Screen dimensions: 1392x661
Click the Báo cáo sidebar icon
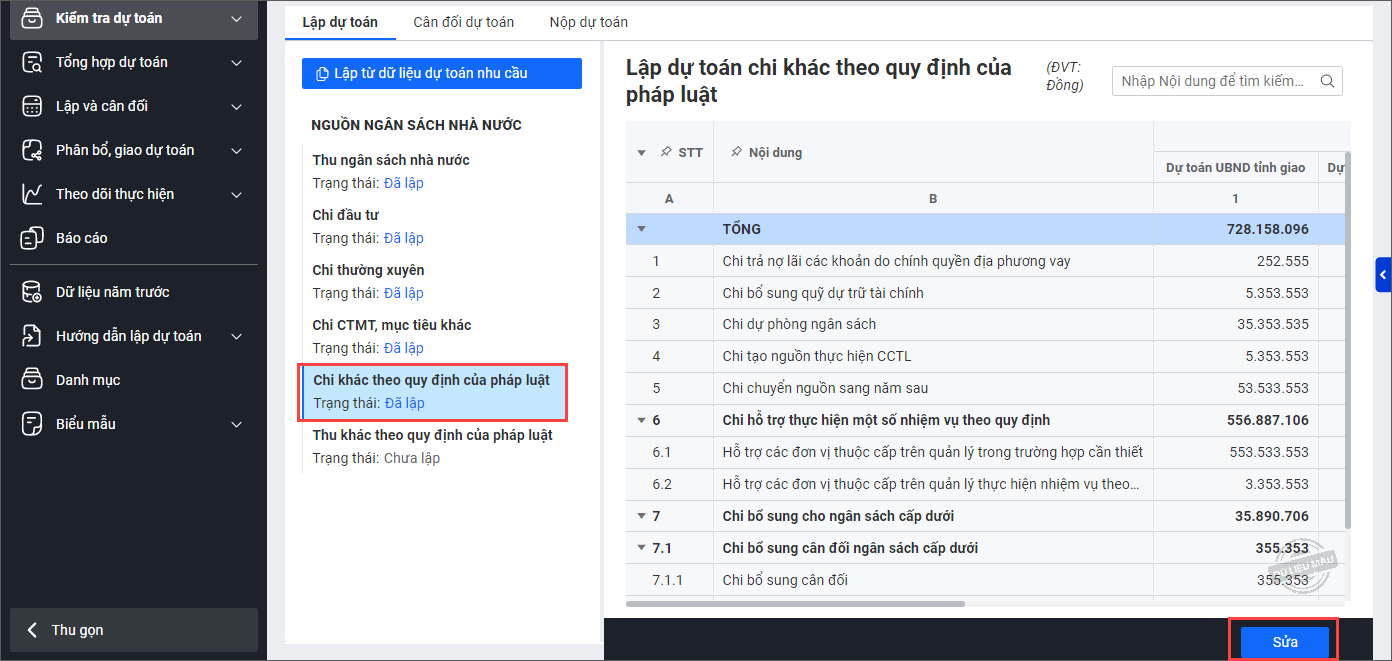click(x=32, y=238)
